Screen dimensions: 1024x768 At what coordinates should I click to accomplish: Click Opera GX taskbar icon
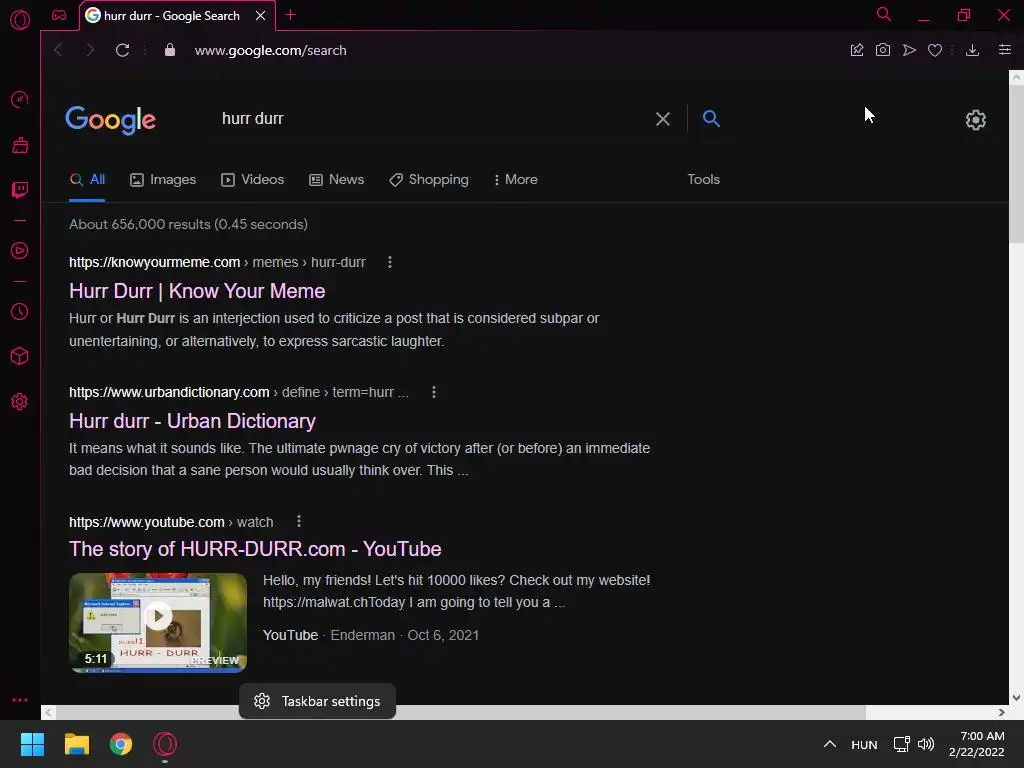[165, 744]
